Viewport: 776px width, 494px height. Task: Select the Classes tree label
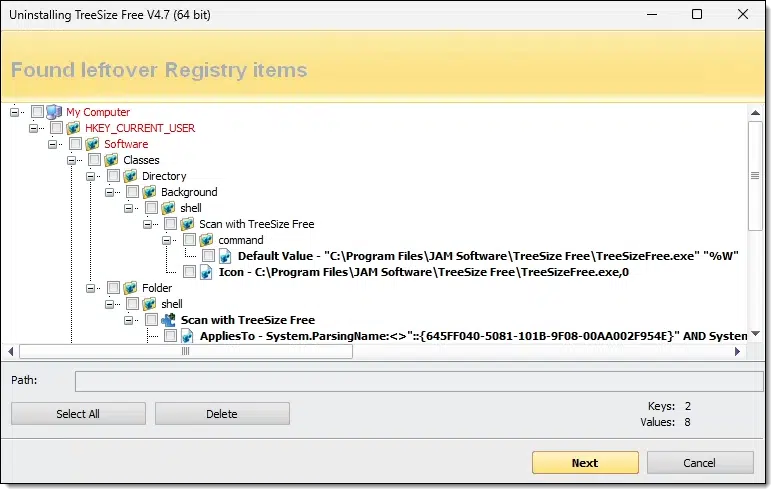coord(142,160)
